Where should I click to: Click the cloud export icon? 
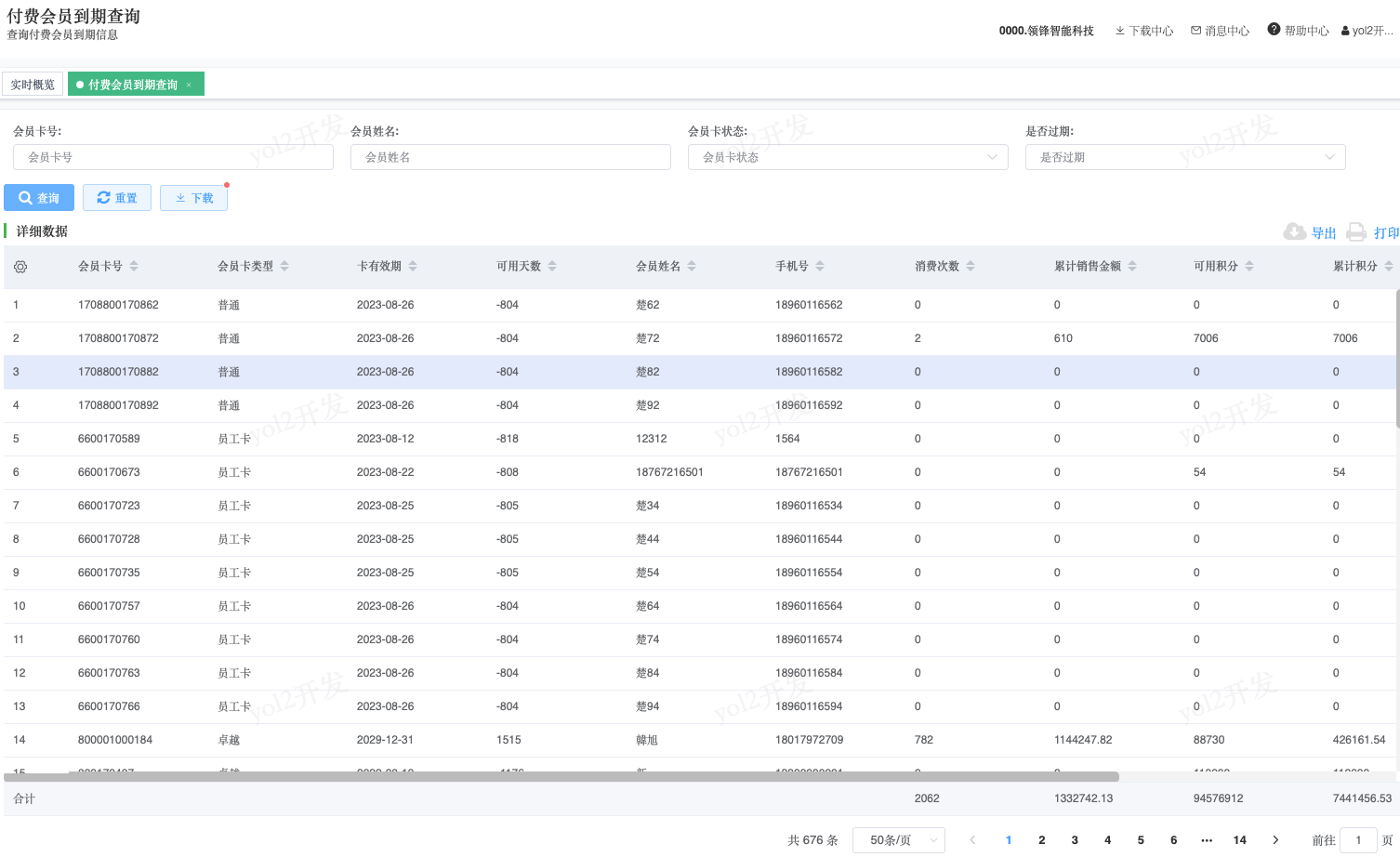point(1294,232)
